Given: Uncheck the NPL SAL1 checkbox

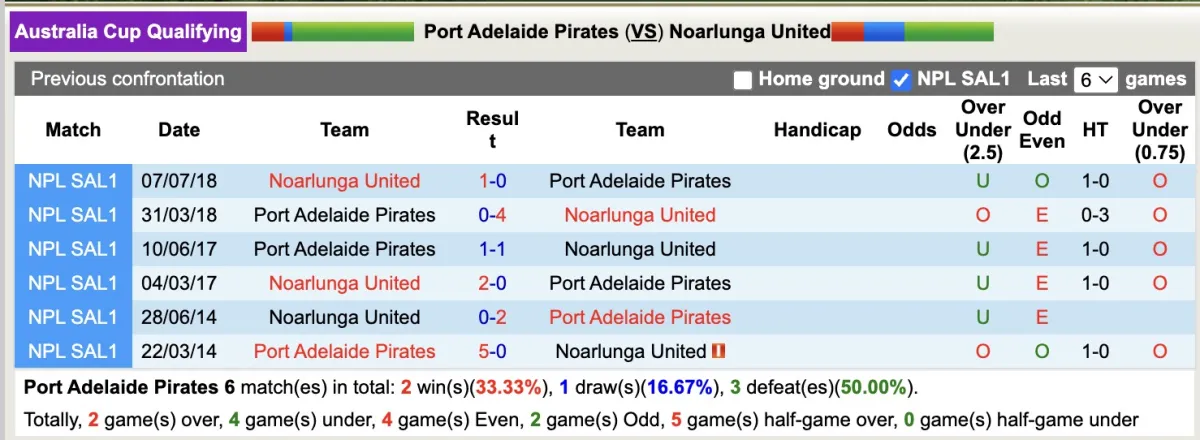Looking at the screenshot, I should coord(901,80).
